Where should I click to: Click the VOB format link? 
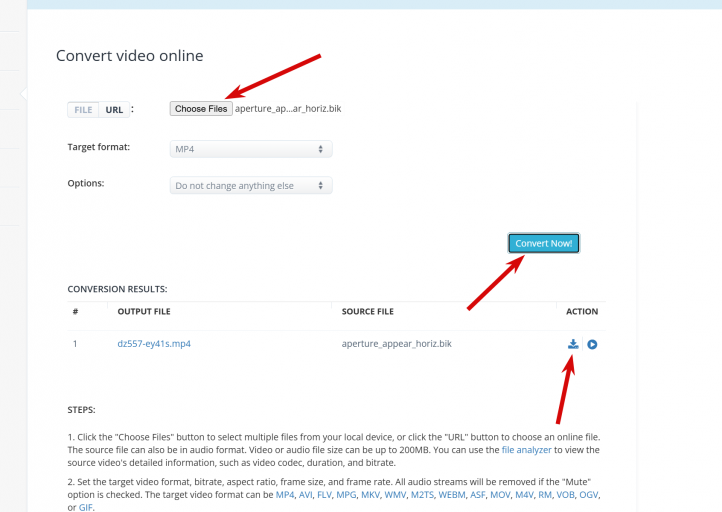pyautogui.click(x=565, y=495)
